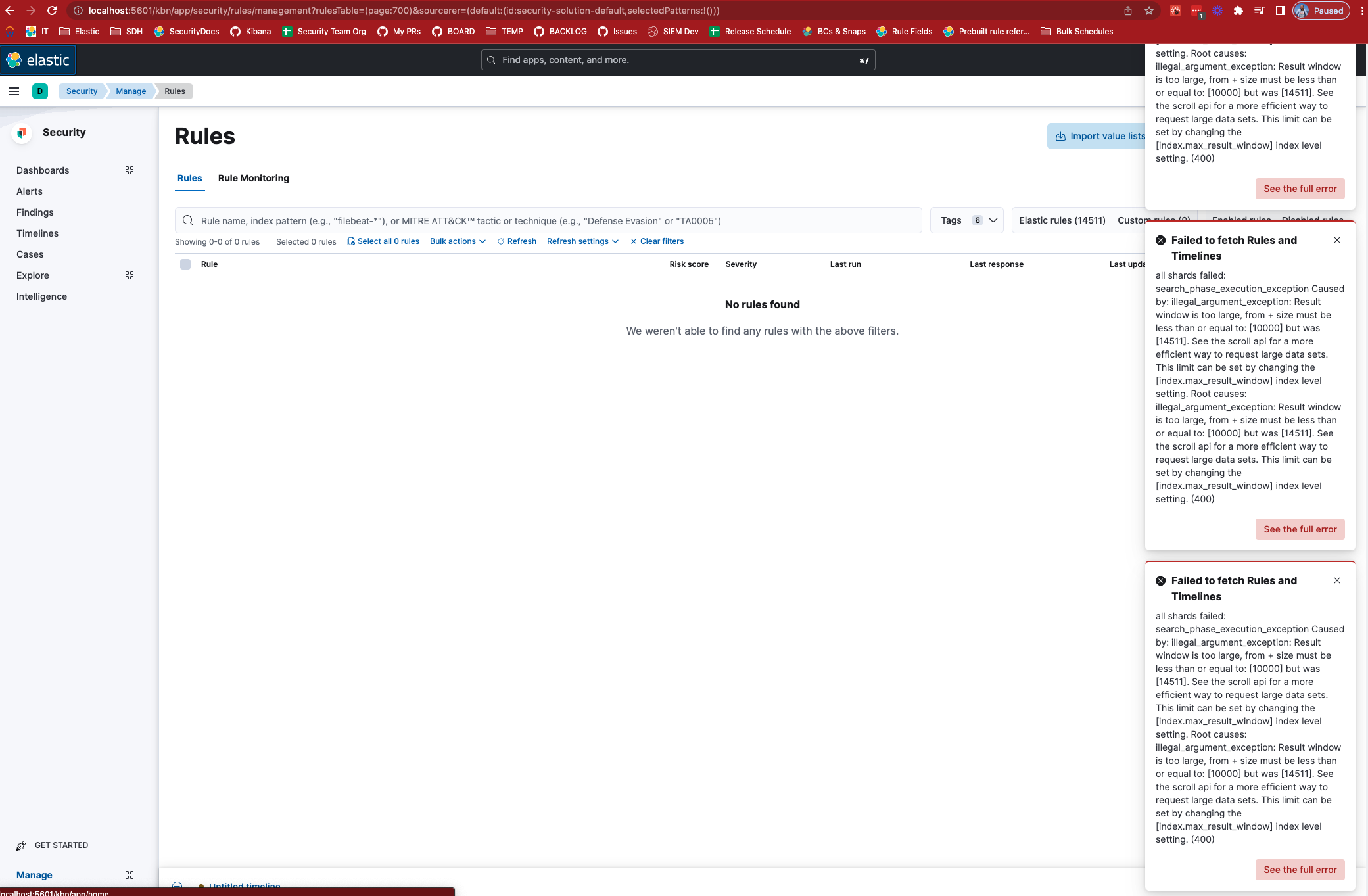Viewport: 1368px width, 896px height.
Task: Expand the Bulk actions dropdown
Action: (x=458, y=241)
